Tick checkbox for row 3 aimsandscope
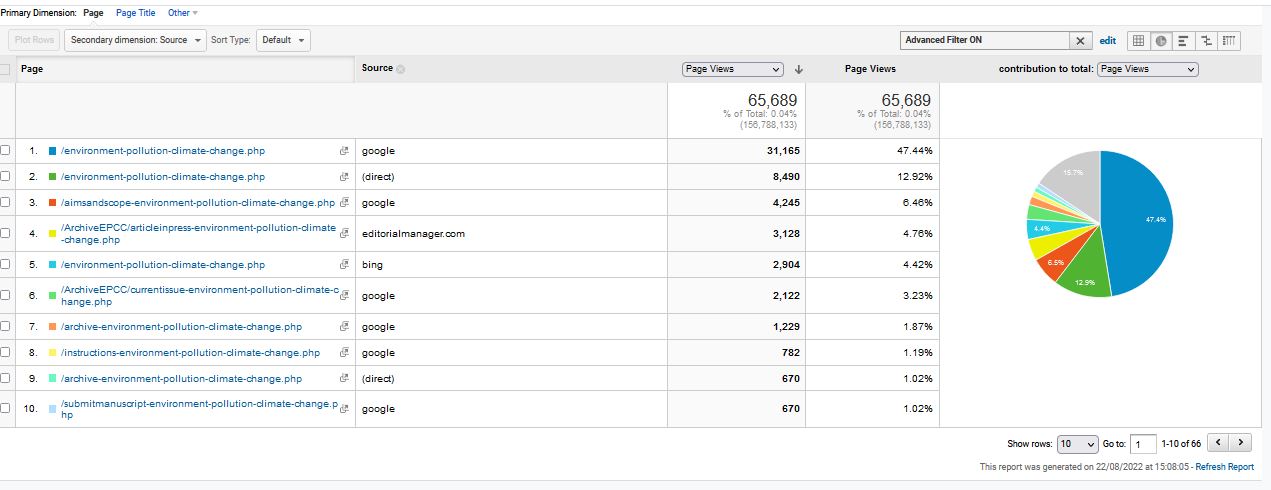The width and height of the screenshot is (1271, 490). point(5,203)
